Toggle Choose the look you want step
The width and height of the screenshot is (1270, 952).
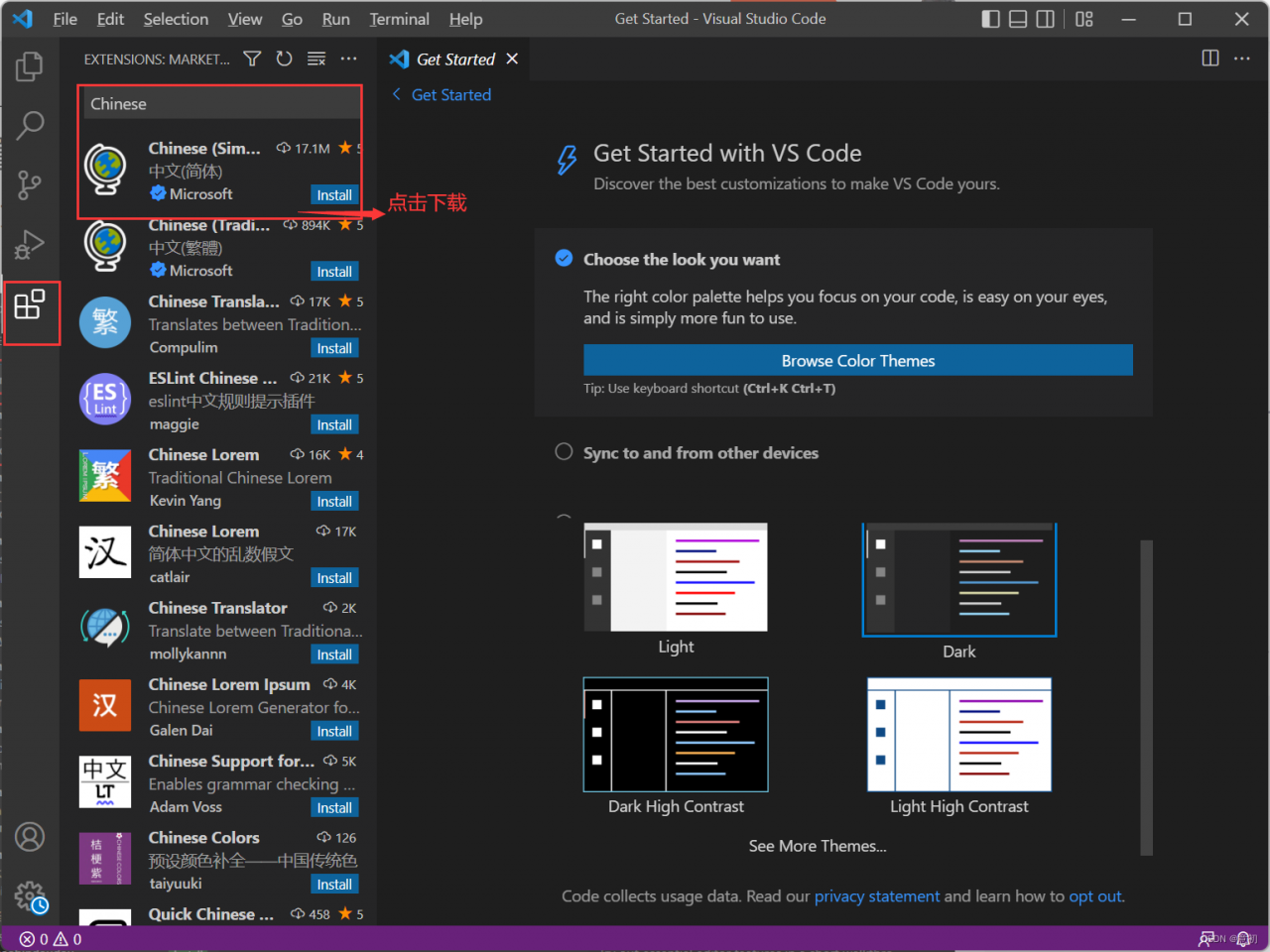click(564, 259)
